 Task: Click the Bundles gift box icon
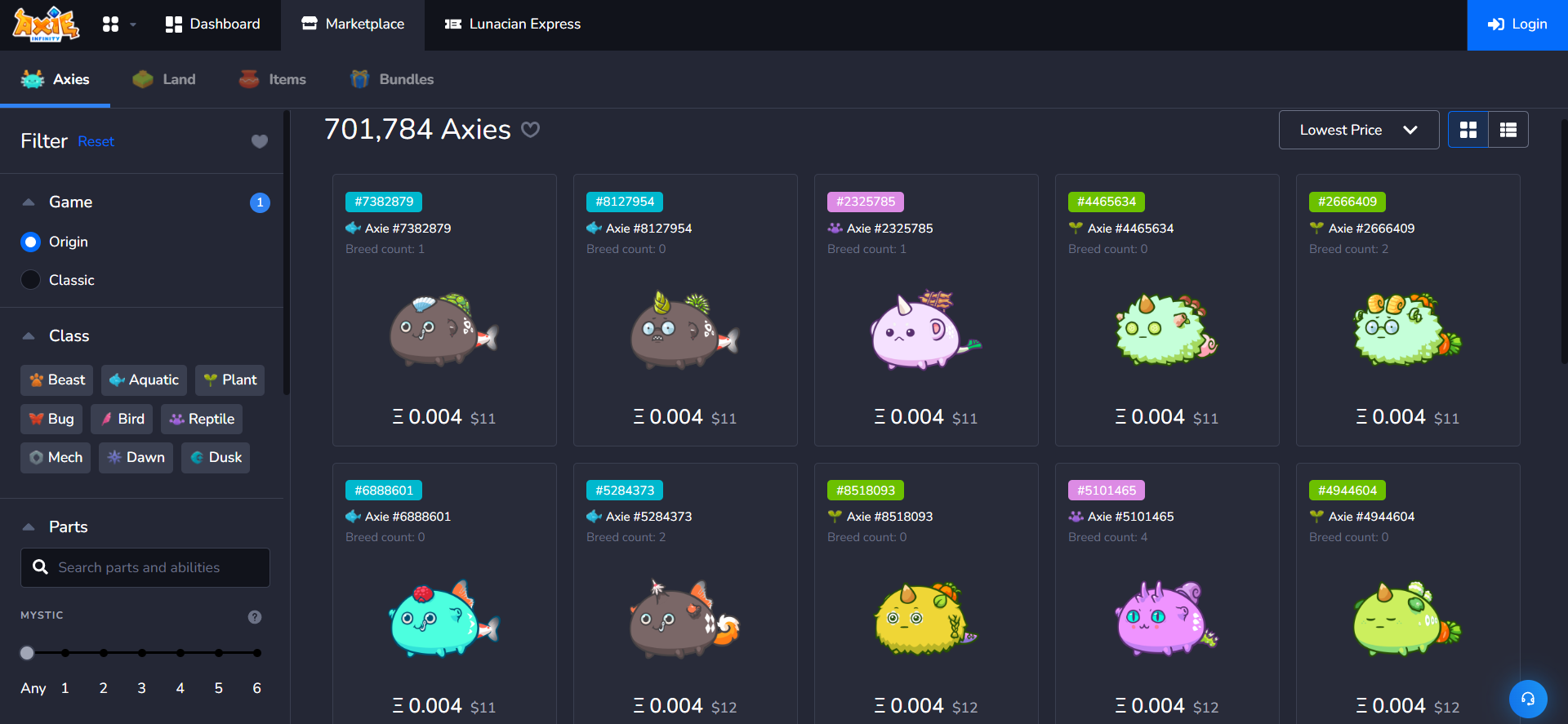click(x=360, y=78)
